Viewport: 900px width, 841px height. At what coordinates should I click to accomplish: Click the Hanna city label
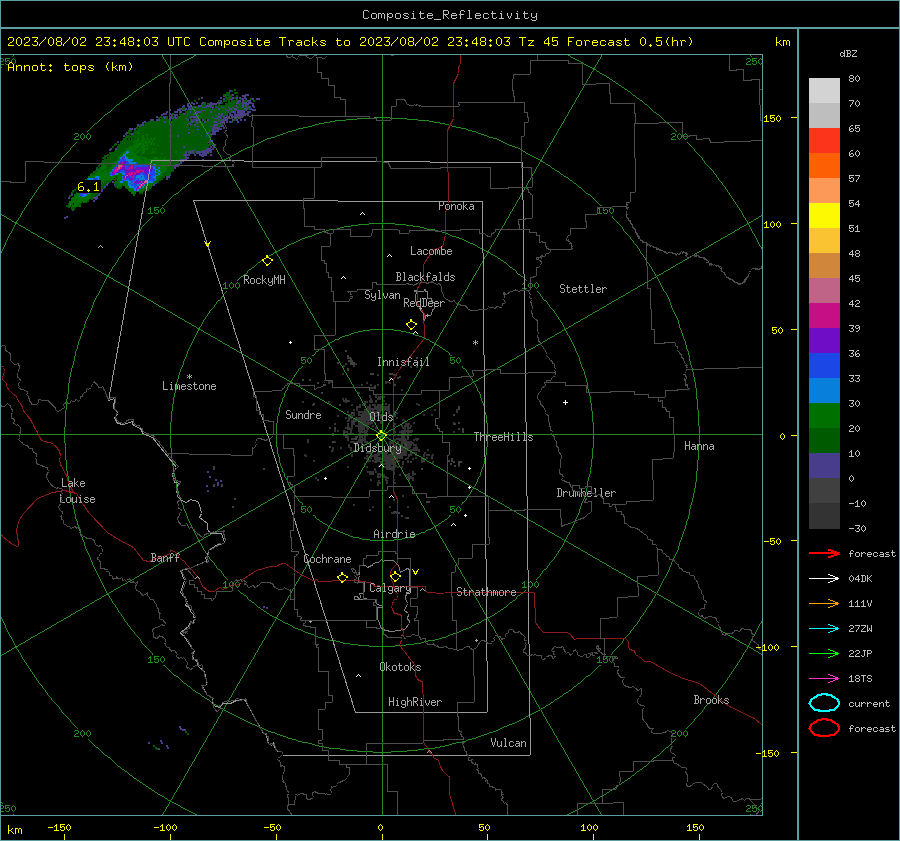[x=699, y=446]
